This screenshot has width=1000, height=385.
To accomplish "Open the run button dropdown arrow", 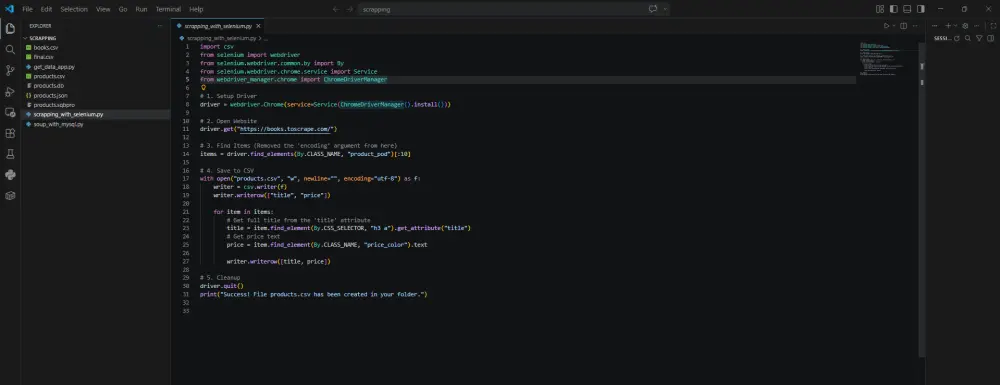I will click(894, 26).
